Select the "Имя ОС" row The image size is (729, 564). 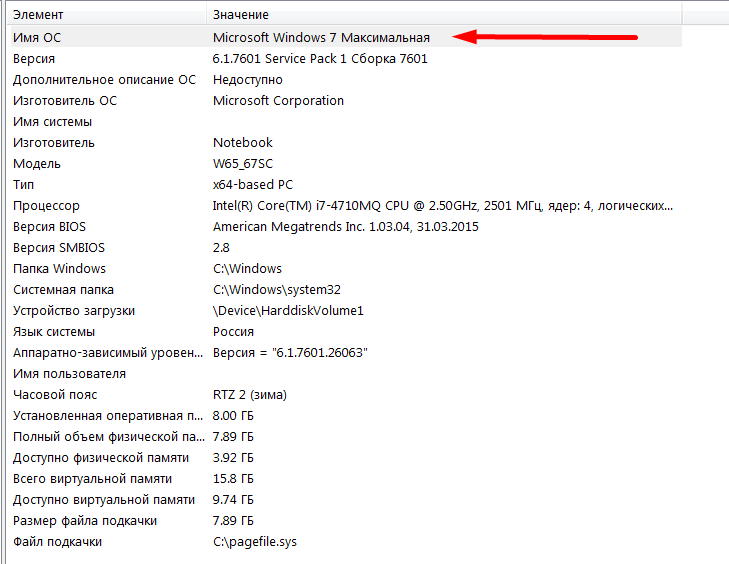[x=38, y=37]
